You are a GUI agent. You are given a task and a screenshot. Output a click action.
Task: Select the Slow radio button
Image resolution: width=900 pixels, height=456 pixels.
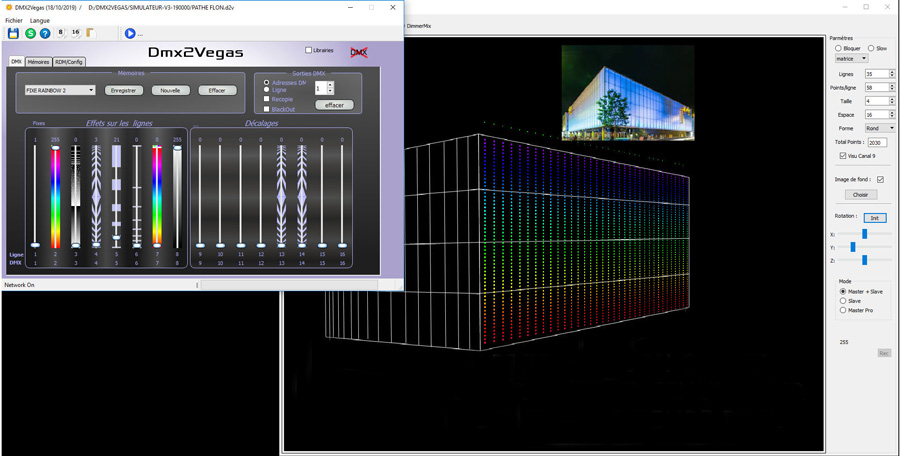(871, 49)
